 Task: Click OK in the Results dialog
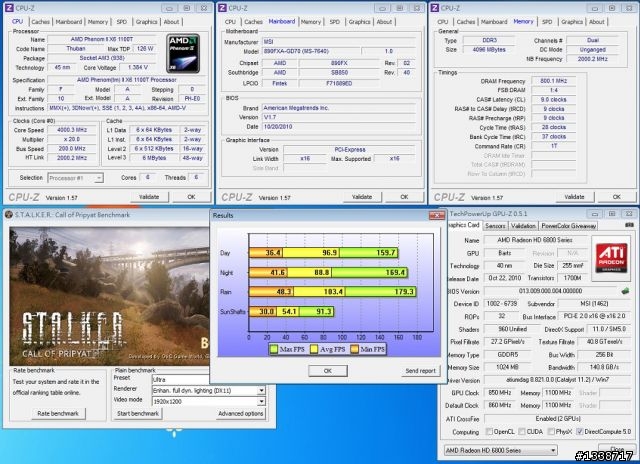click(x=328, y=371)
